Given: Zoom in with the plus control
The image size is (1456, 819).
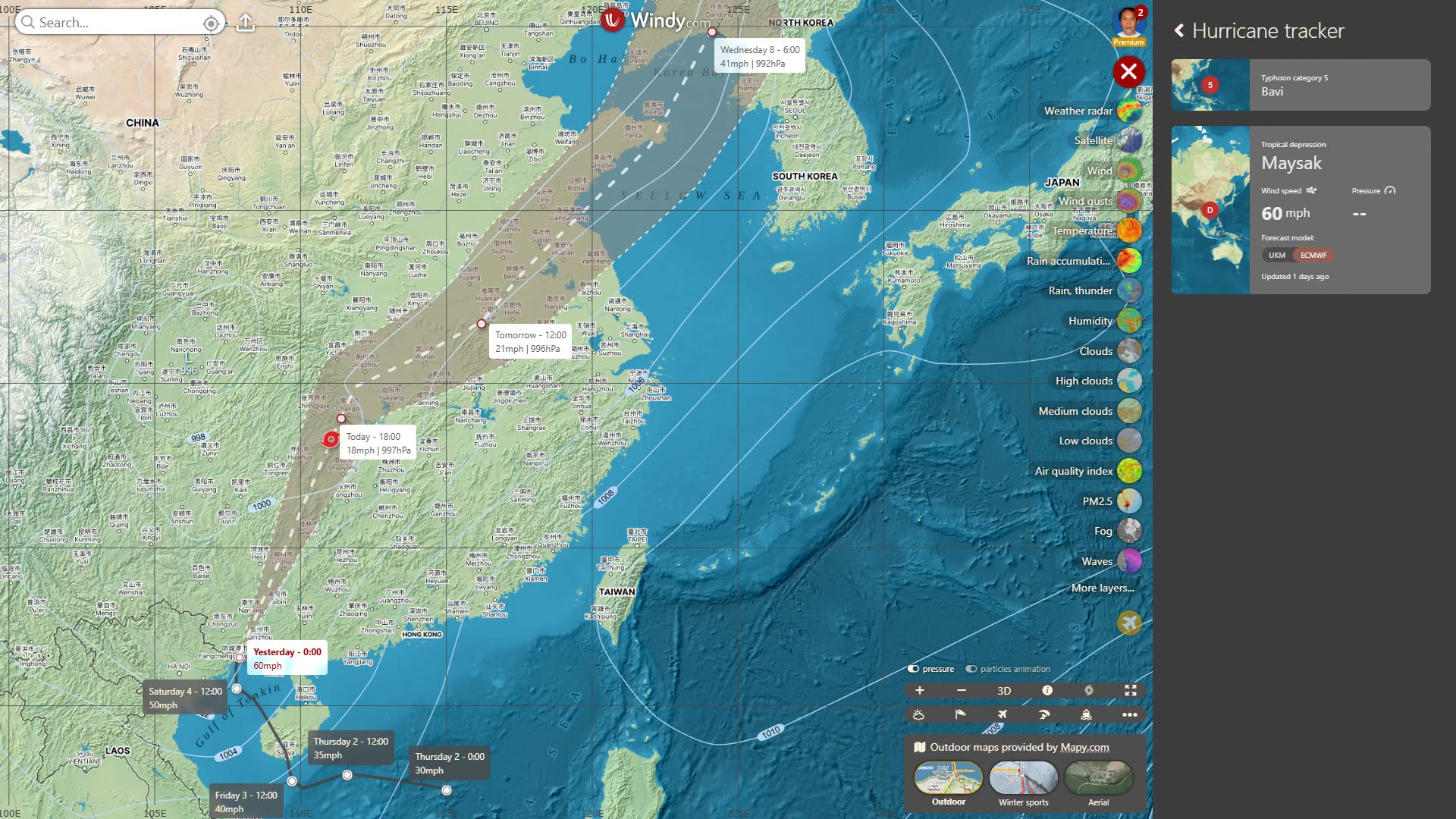Looking at the screenshot, I should (920, 690).
